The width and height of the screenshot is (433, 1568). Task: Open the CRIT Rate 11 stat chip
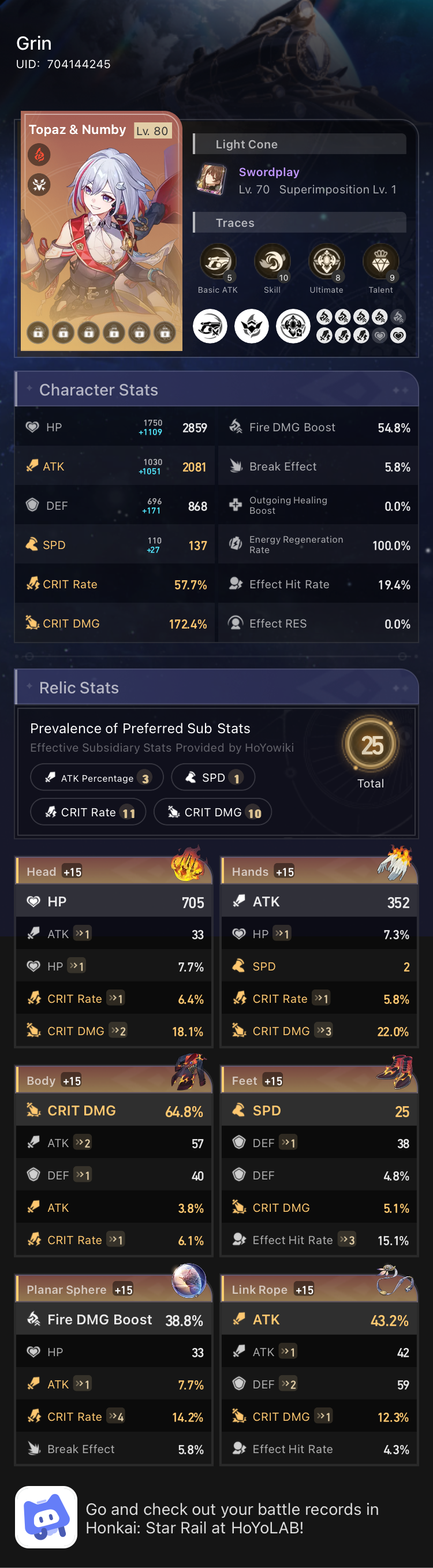tap(88, 812)
